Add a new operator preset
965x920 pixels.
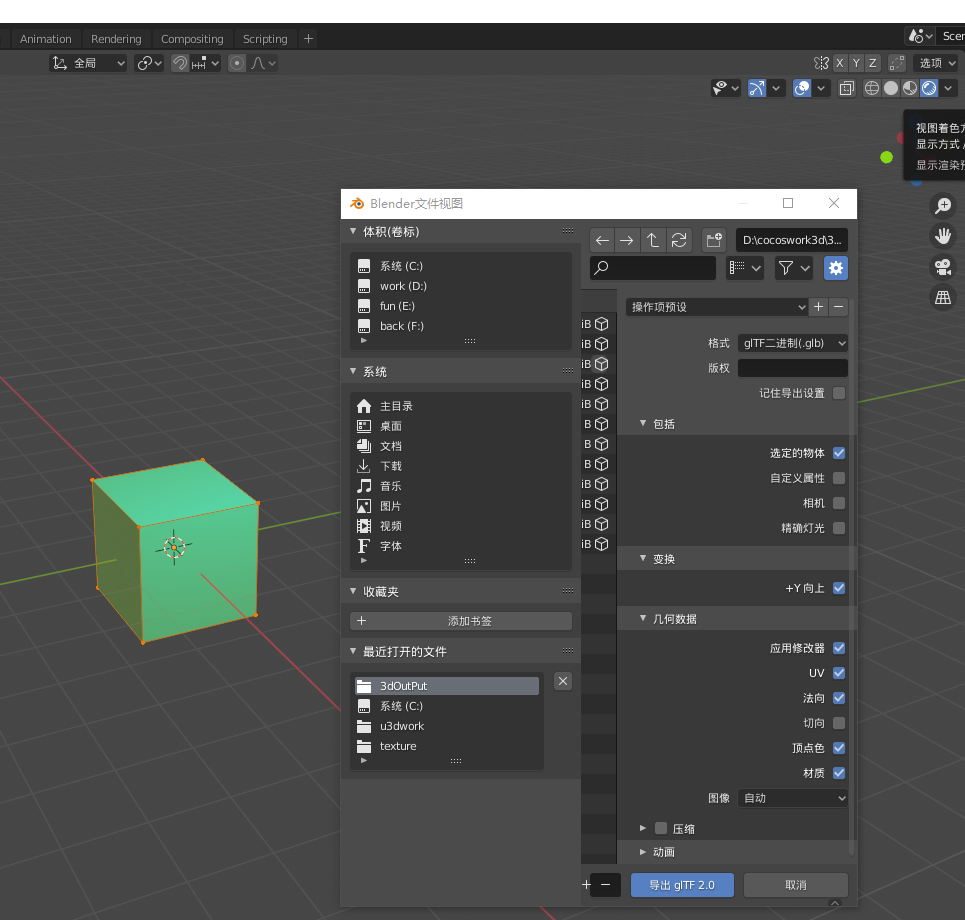(818, 306)
